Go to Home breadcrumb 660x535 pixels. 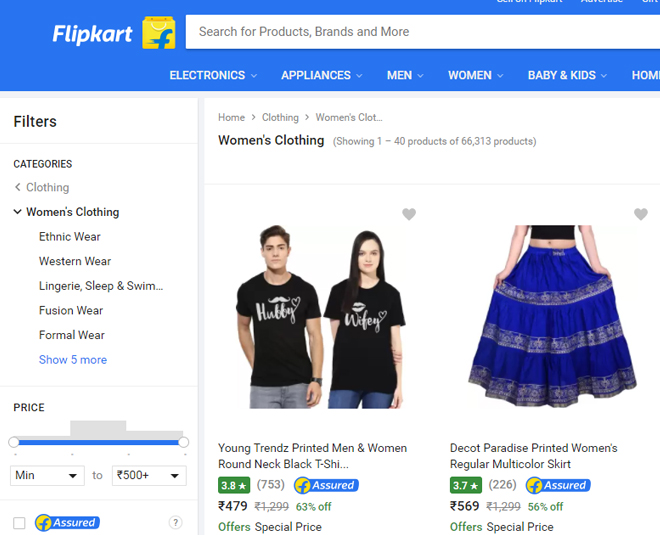tap(232, 117)
